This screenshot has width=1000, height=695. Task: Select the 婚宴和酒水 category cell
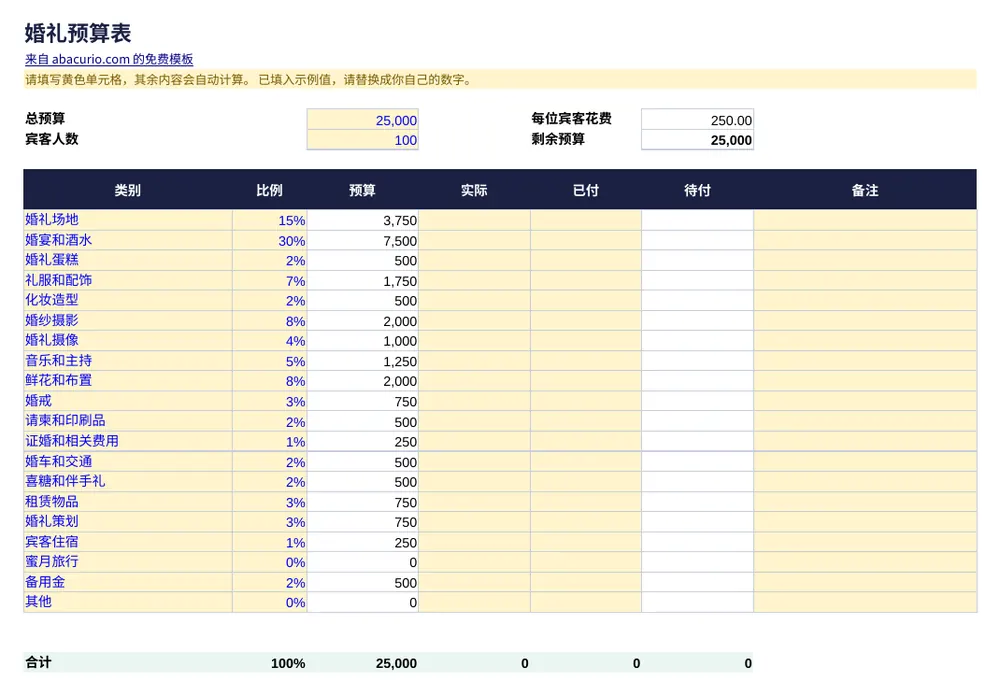coord(128,240)
